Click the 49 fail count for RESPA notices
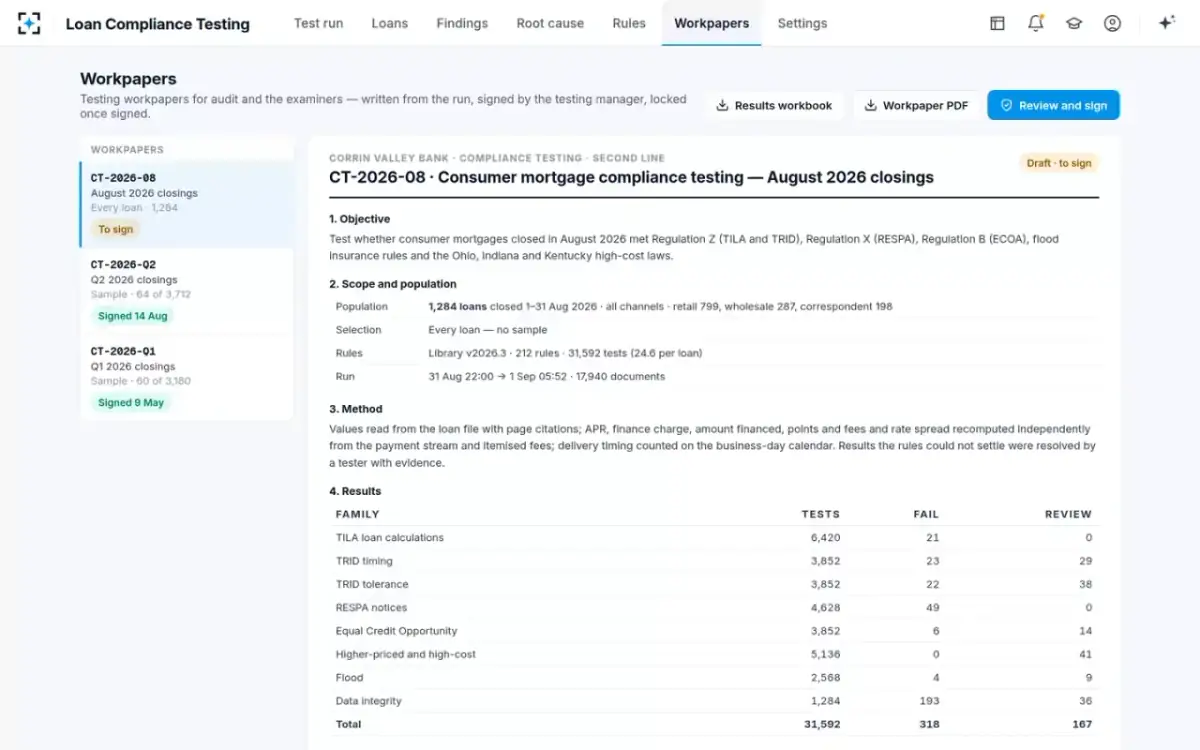The width and height of the screenshot is (1200, 750). [933, 607]
